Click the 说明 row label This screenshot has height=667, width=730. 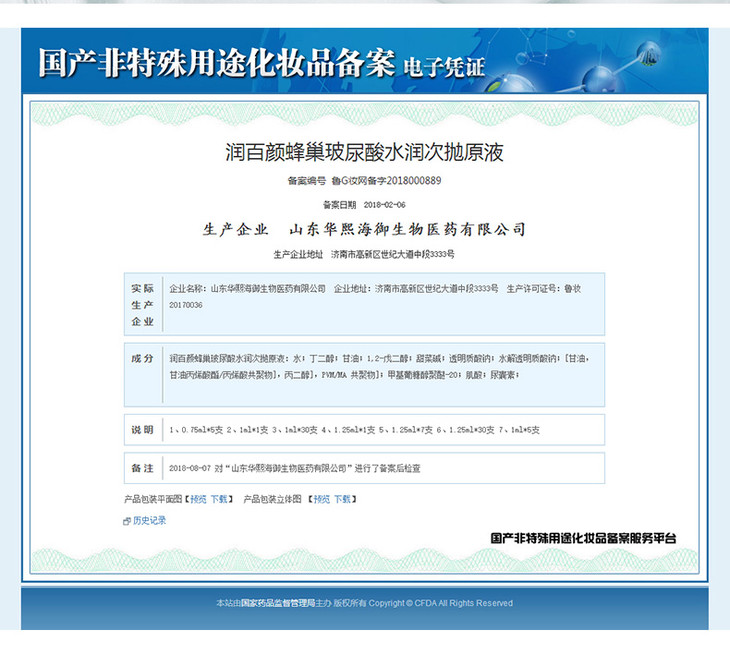pos(142,430)
